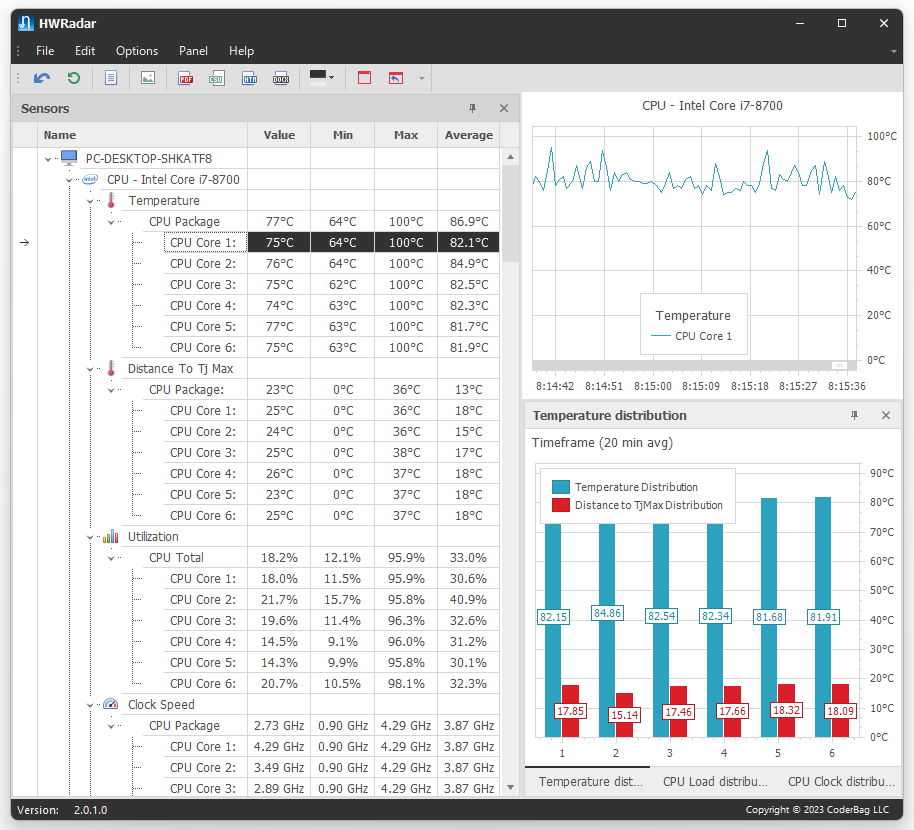Open the dark theme color dropdown
914x830 pixels.
[x=322, y=78]
